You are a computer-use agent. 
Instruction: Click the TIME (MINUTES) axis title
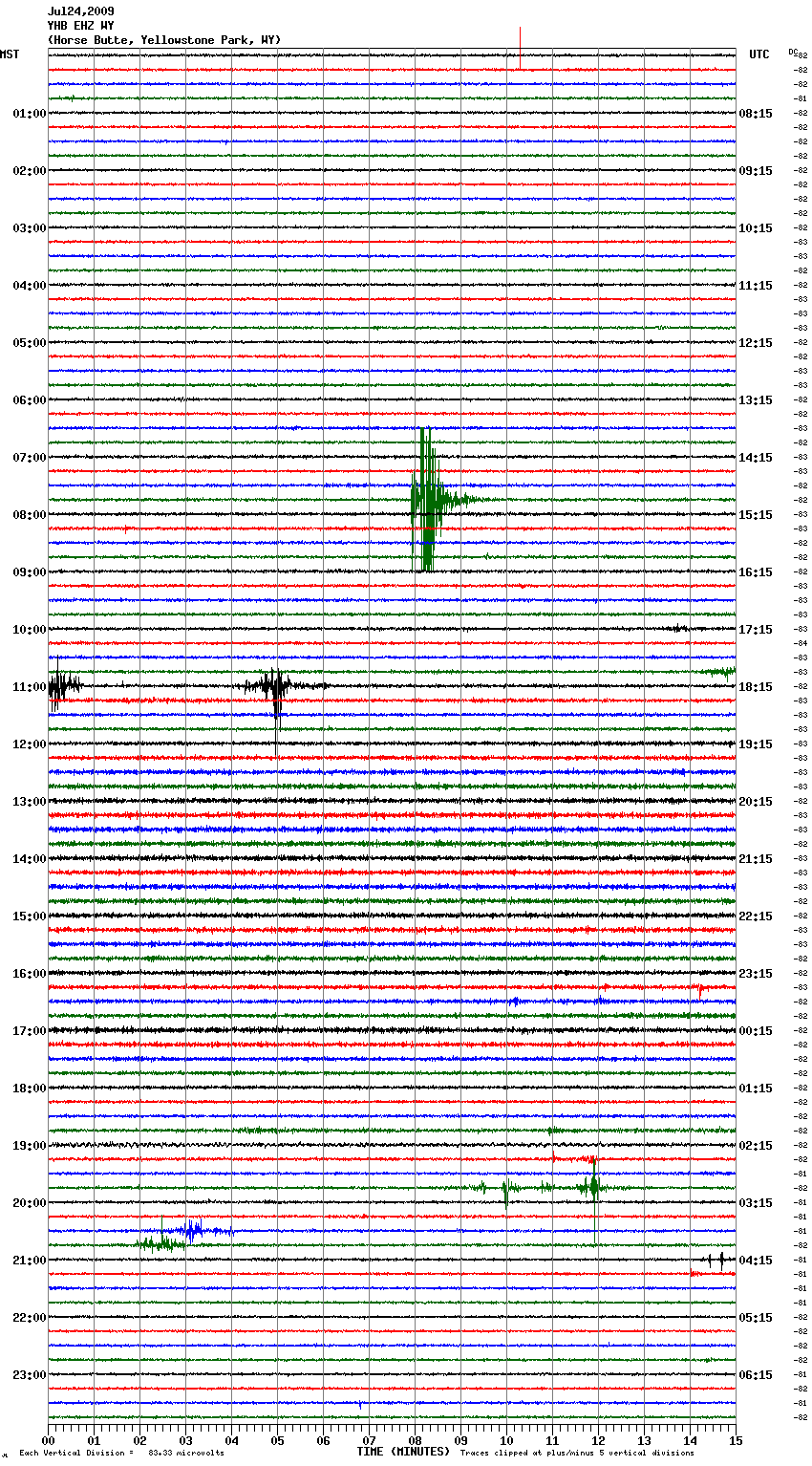[403, 1452]
